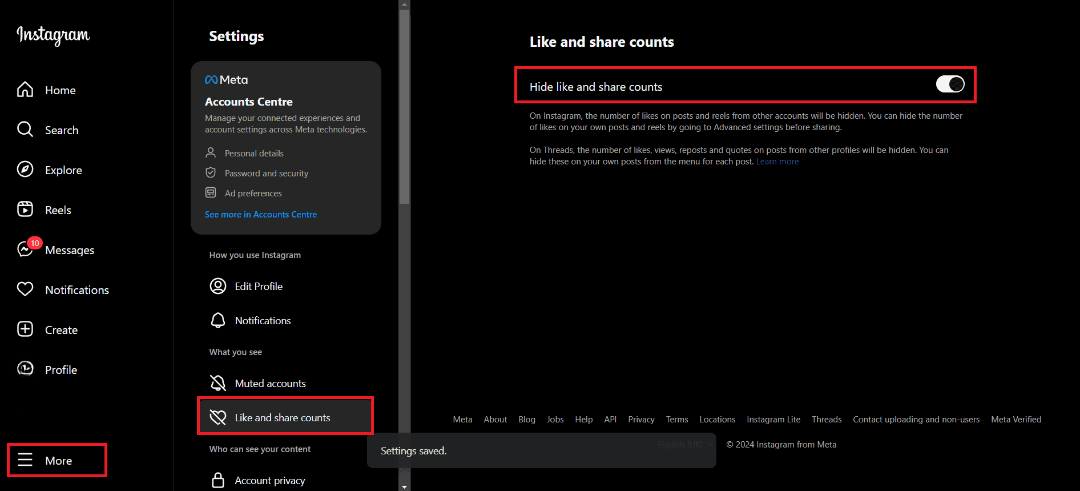
Task: Click the Privacy footer link
Action: pyautogui.click(x=641, y=419)
